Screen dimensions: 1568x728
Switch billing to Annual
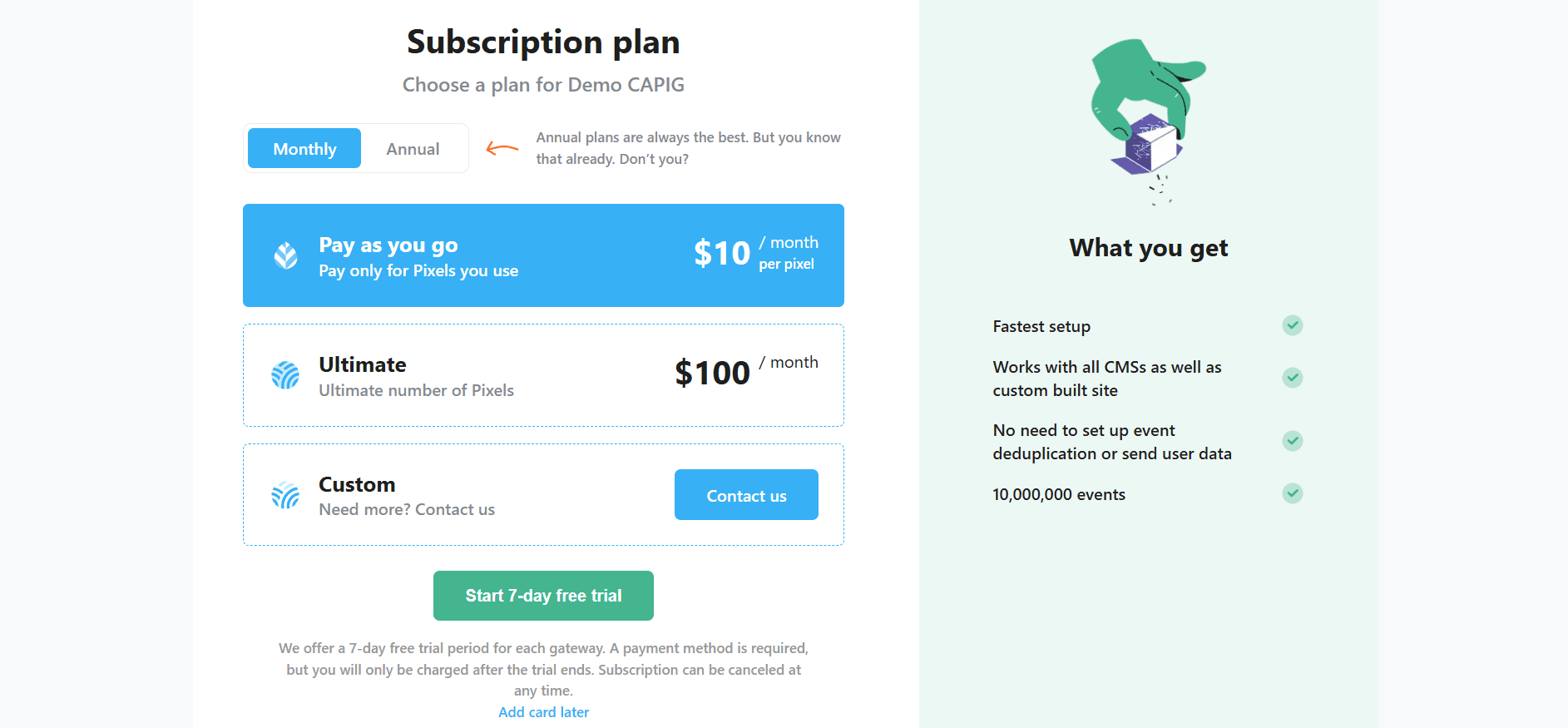click(413, 148)
